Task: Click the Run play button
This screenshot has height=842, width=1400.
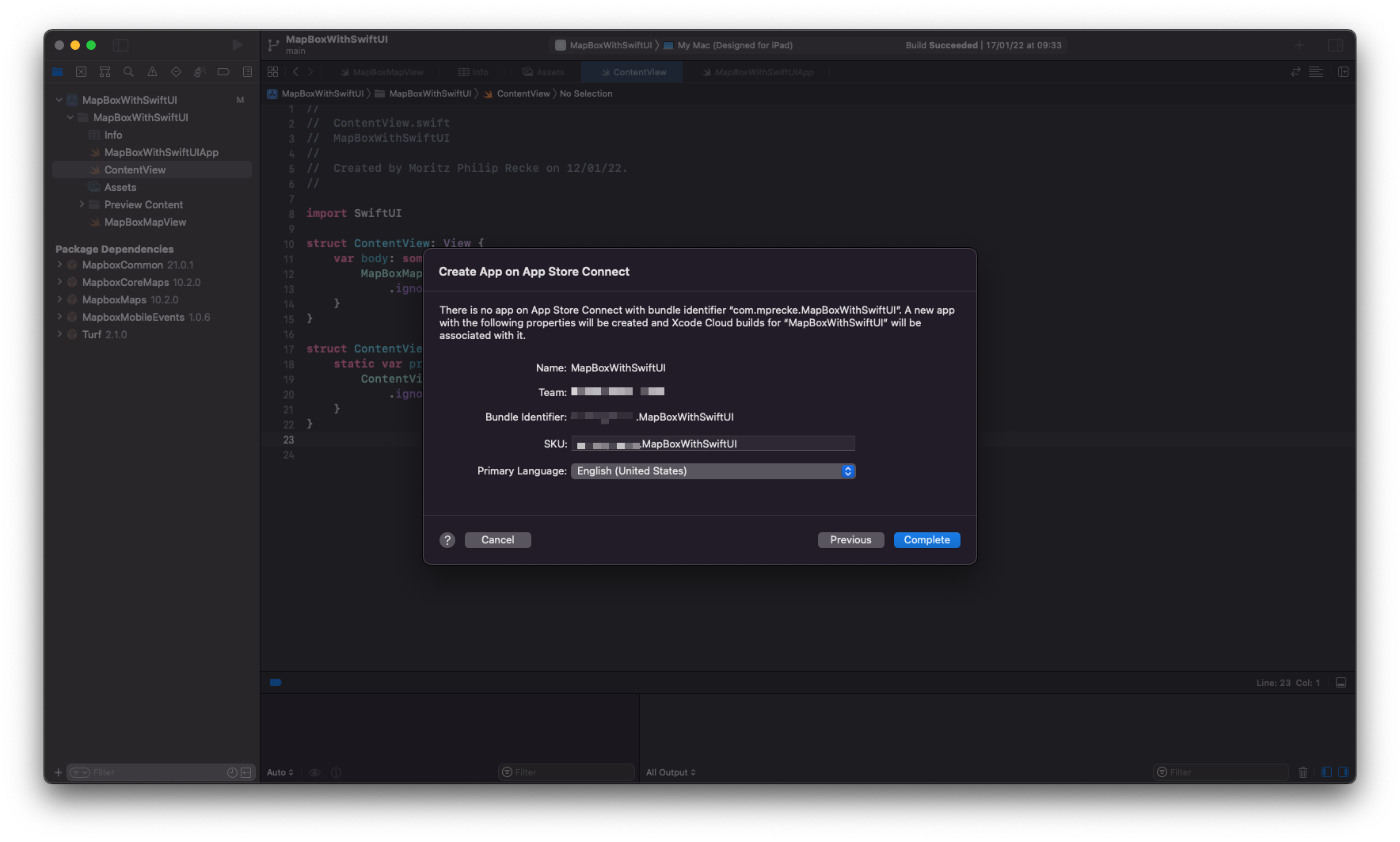Action: coord(237,45)
